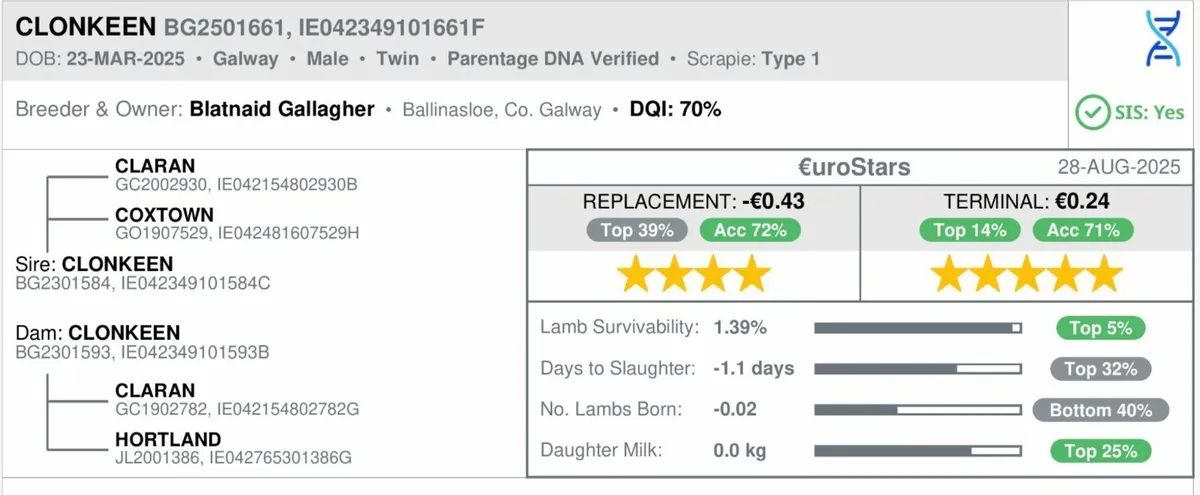Click the No. Lambs Born Bottom 40% badge

coord(1101,410)
